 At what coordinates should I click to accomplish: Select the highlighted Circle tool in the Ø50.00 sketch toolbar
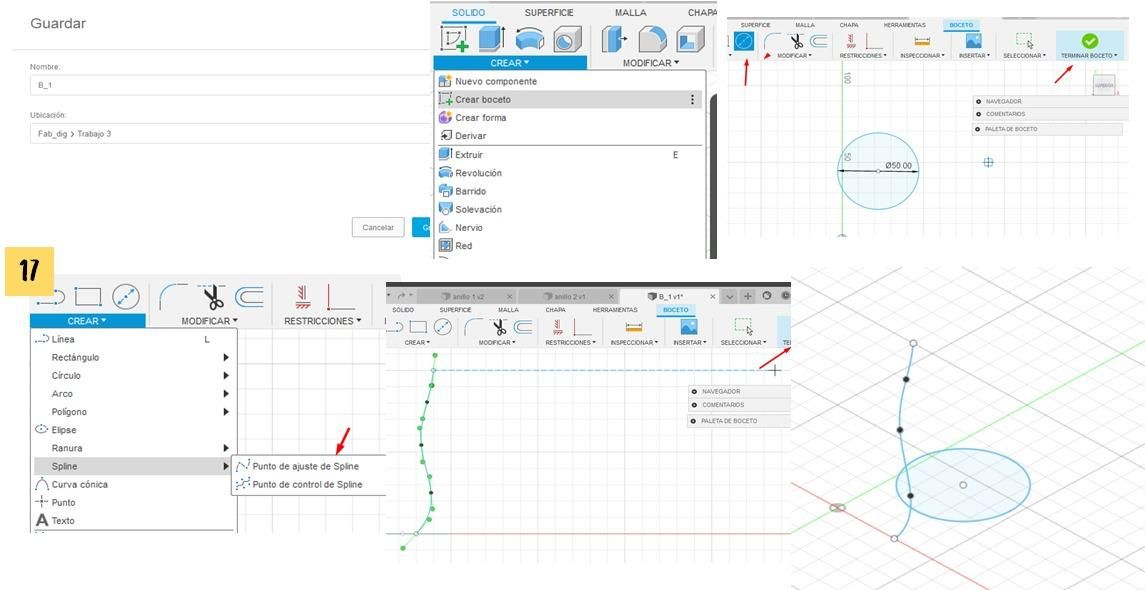744,41
